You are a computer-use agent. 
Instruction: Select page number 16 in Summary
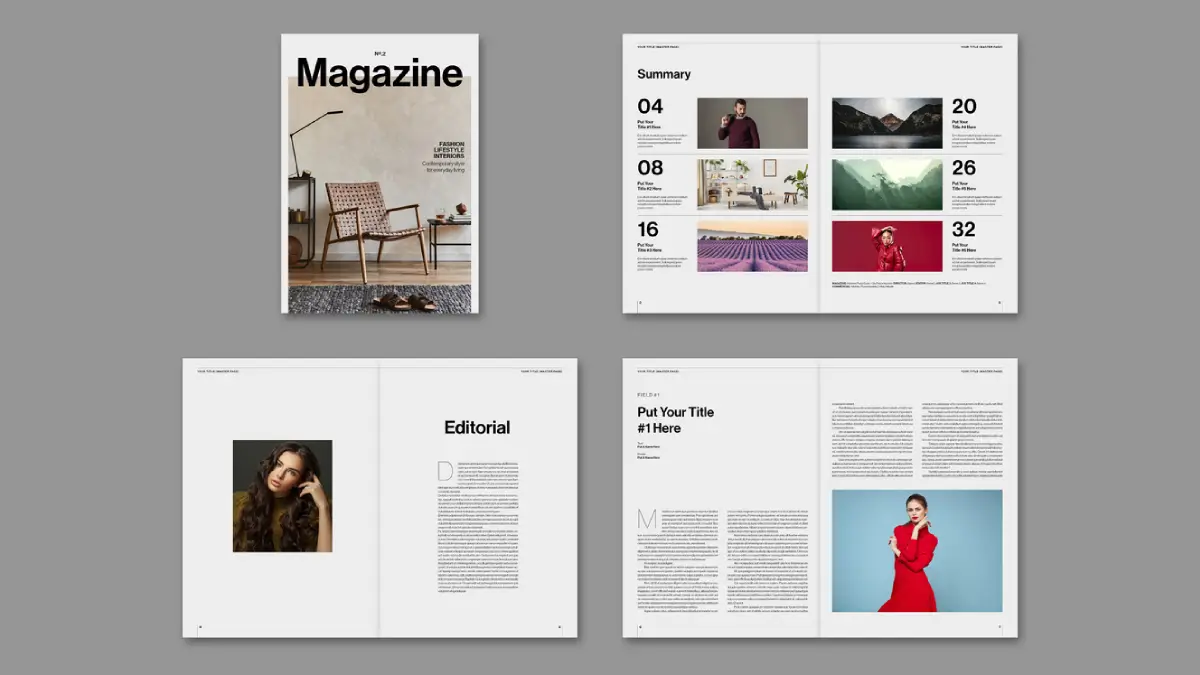click(649, 230)
